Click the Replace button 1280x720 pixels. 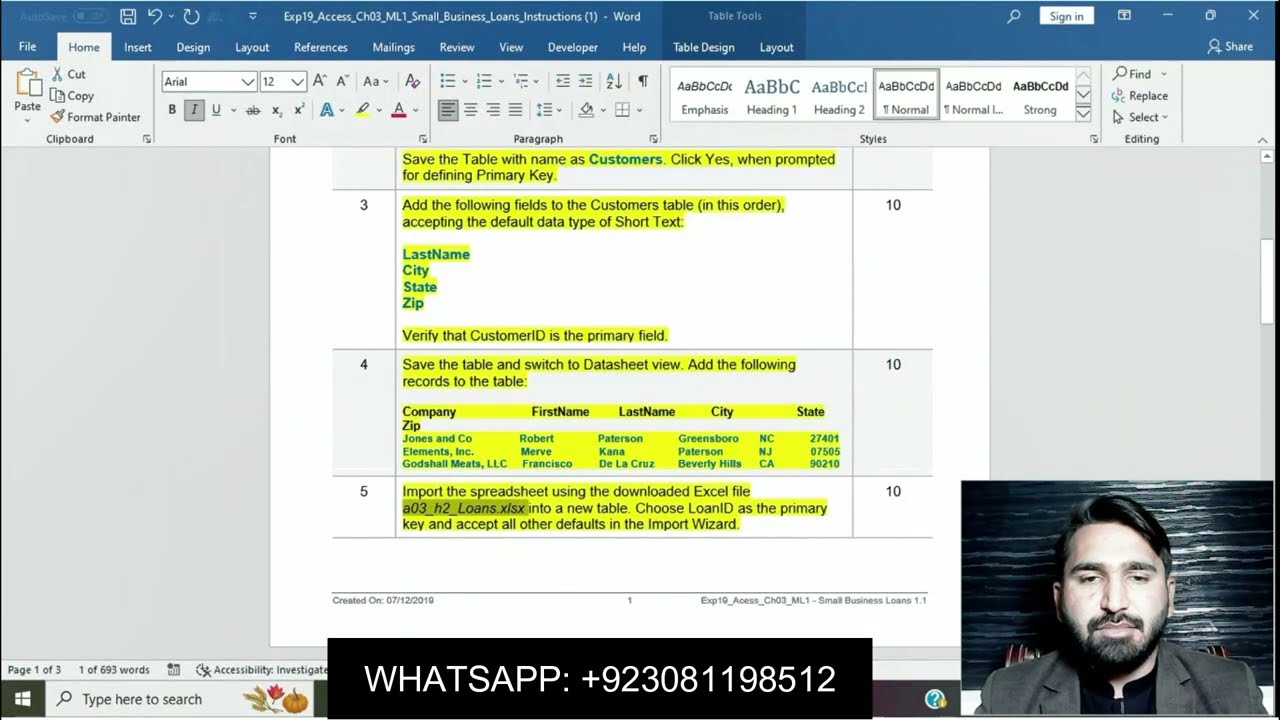point(1139,96)
